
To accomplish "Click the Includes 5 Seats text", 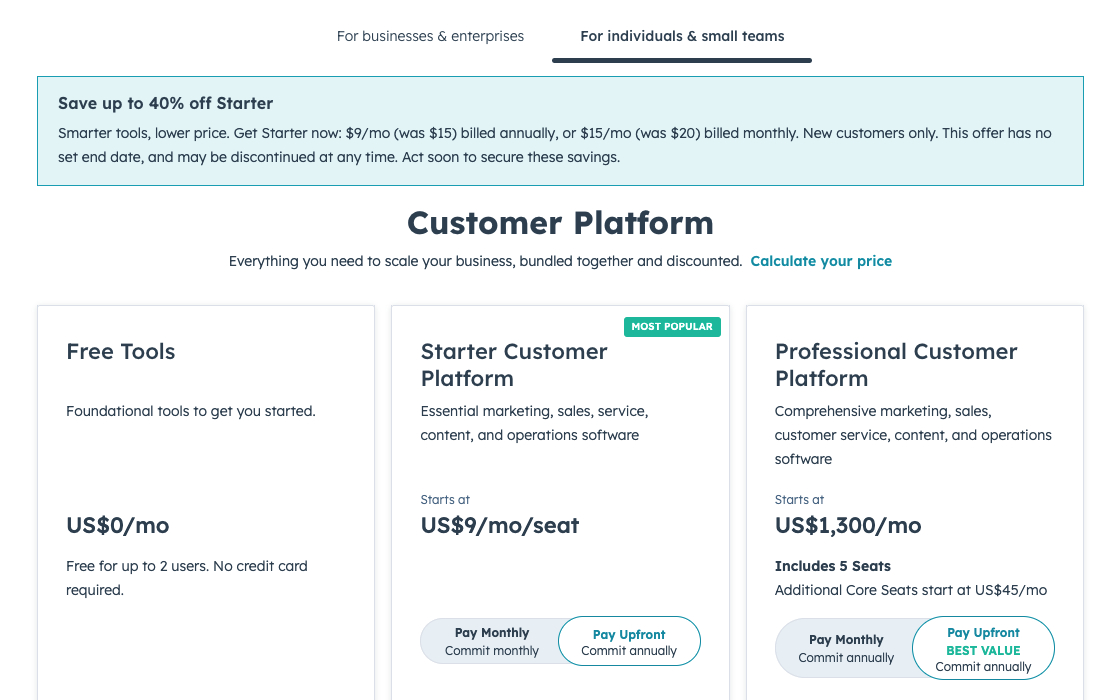I will click(x=833, y=566).
